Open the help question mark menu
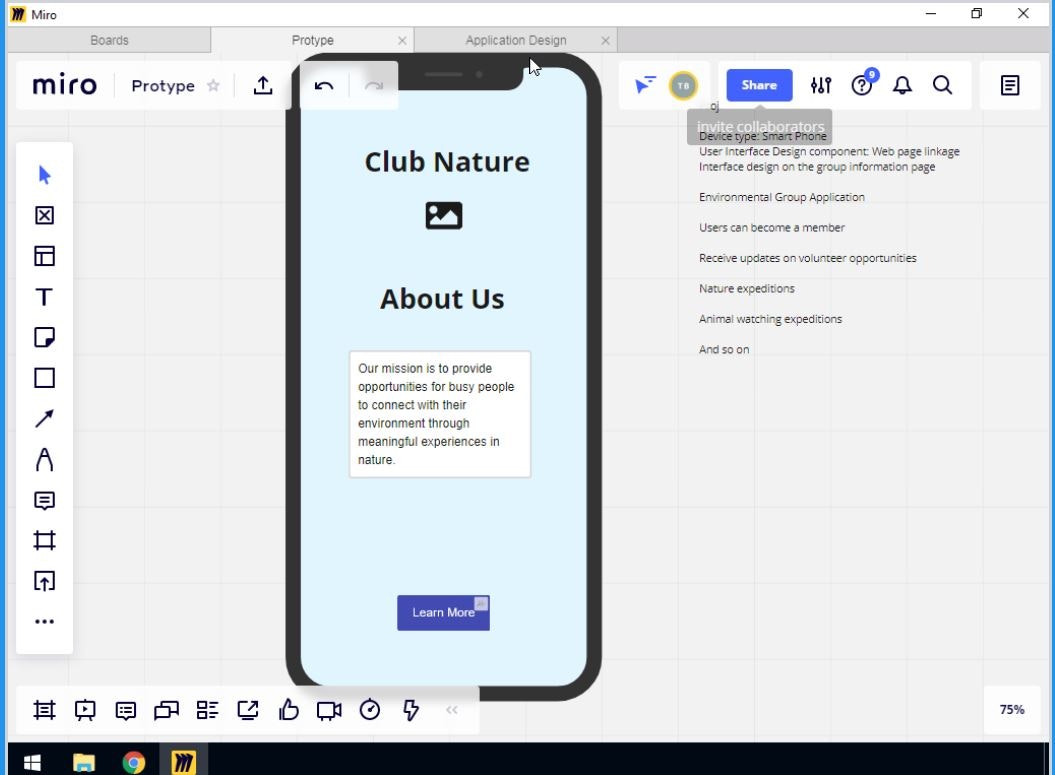The width and height of the screenshot is (1055, 775). pyautogui.click(x=862, y=85)
